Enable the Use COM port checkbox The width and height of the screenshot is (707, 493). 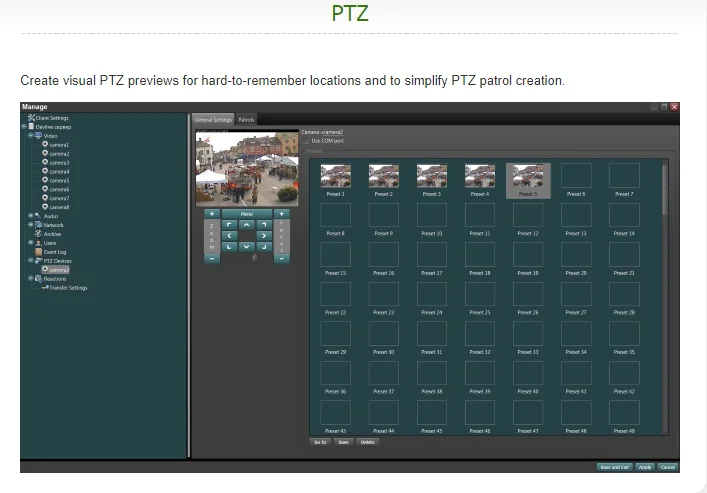pyautogui.click(x=306, y=141)
